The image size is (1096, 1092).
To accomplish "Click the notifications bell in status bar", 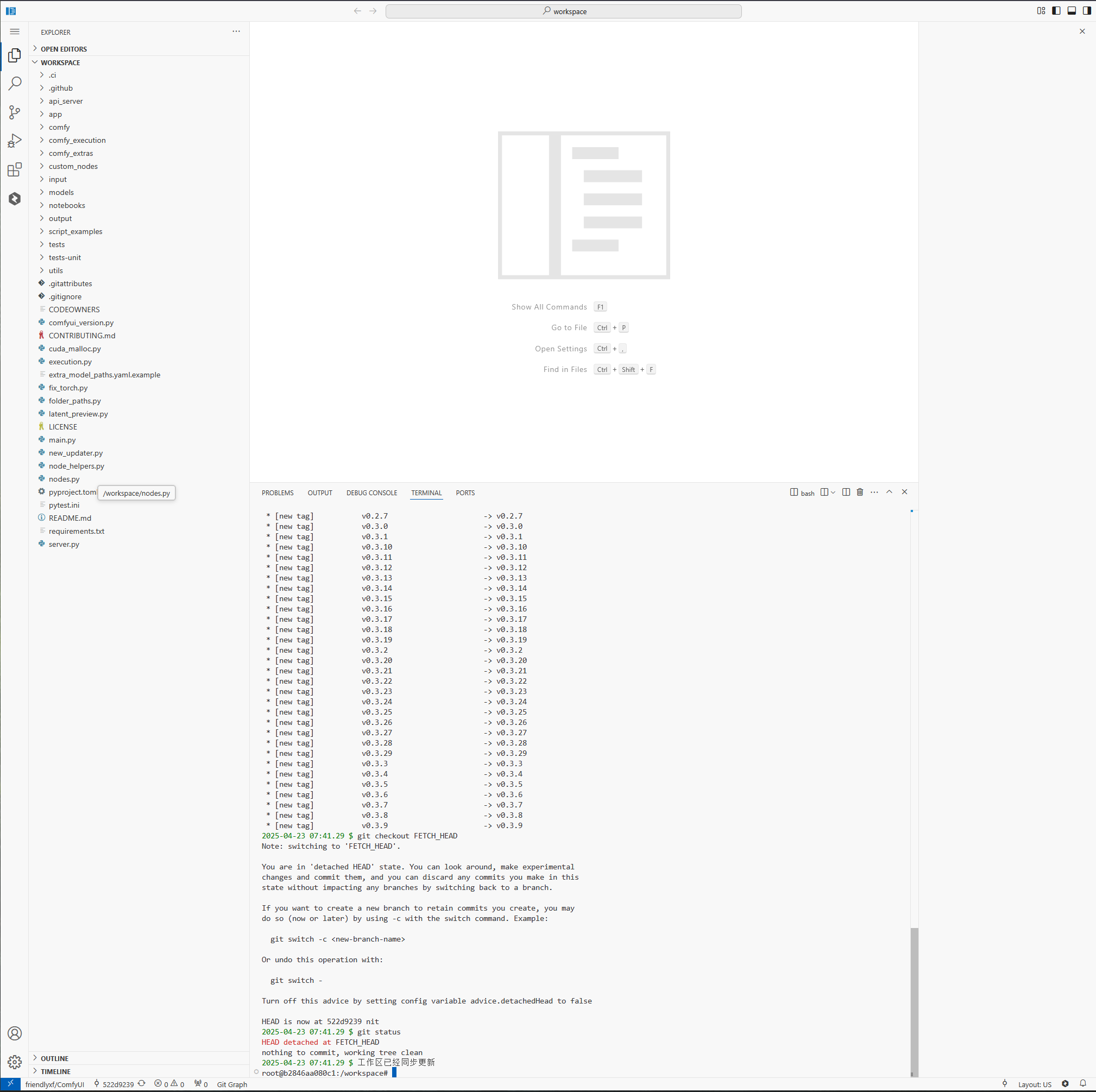I will tap(1082, 1083).
